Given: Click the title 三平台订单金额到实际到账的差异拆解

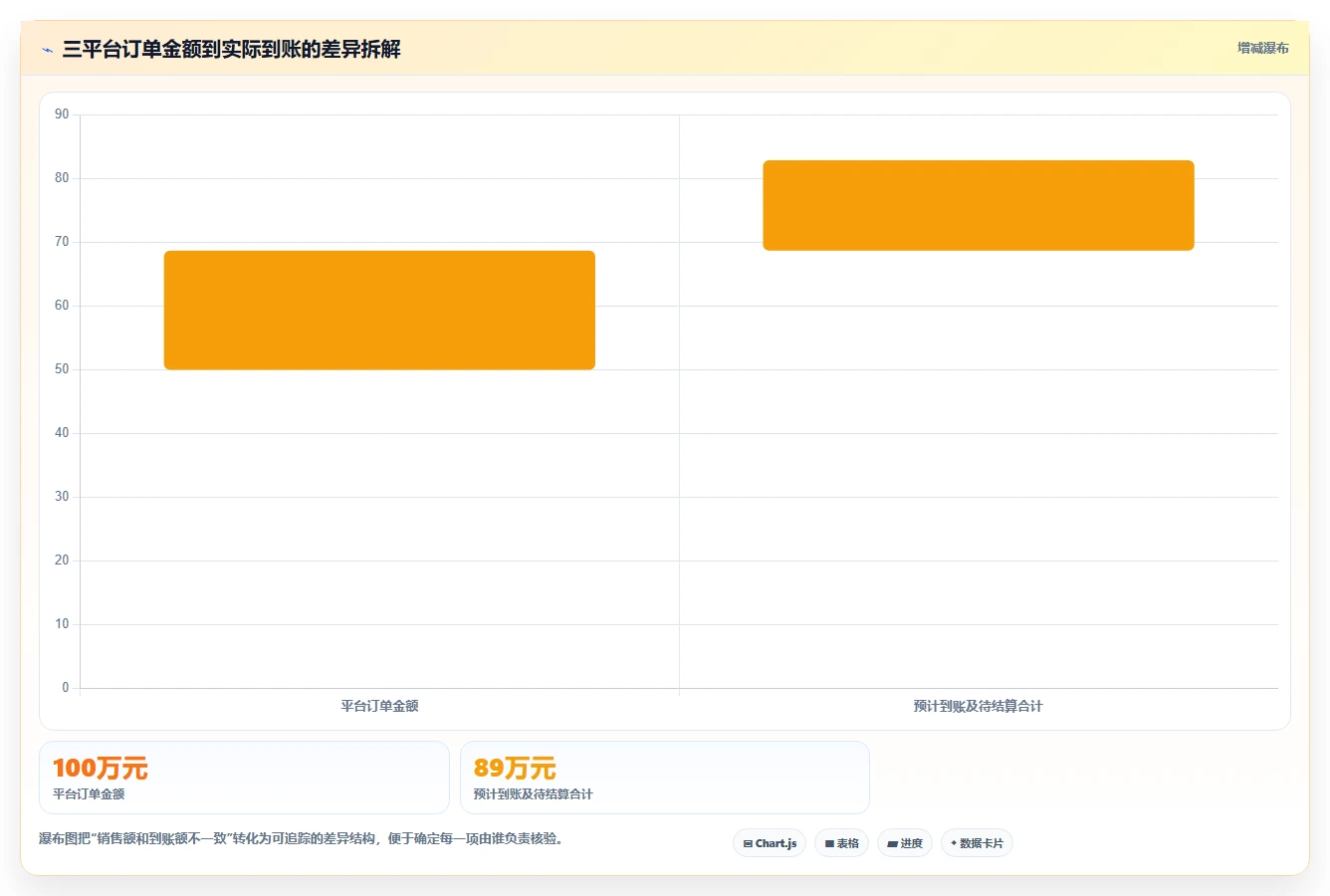Looking at the screenshot, I should tap(231, 49).
